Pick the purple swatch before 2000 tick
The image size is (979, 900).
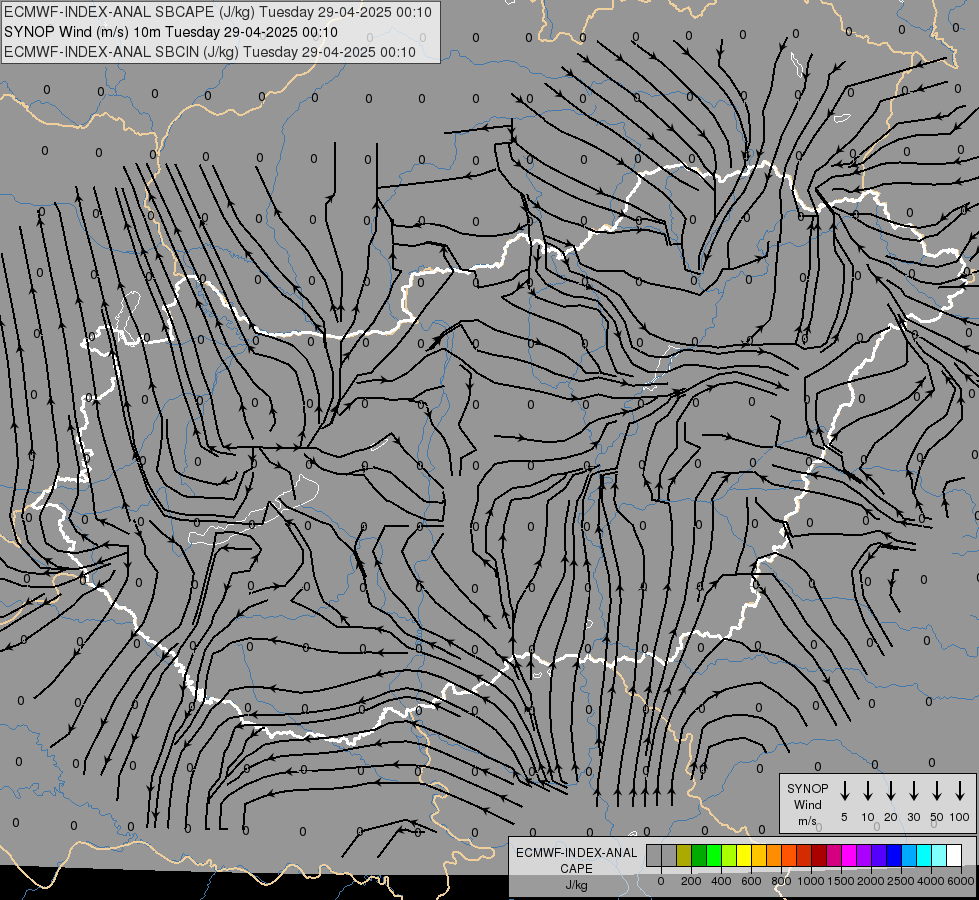point(864,855)
